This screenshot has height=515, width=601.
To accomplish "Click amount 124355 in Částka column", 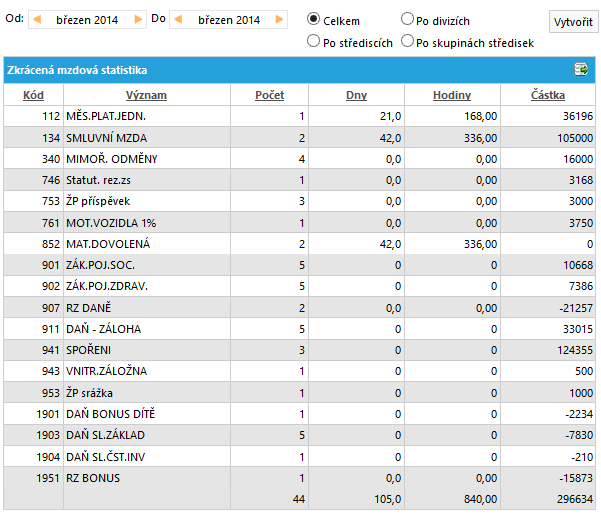I will coord(575,350).
